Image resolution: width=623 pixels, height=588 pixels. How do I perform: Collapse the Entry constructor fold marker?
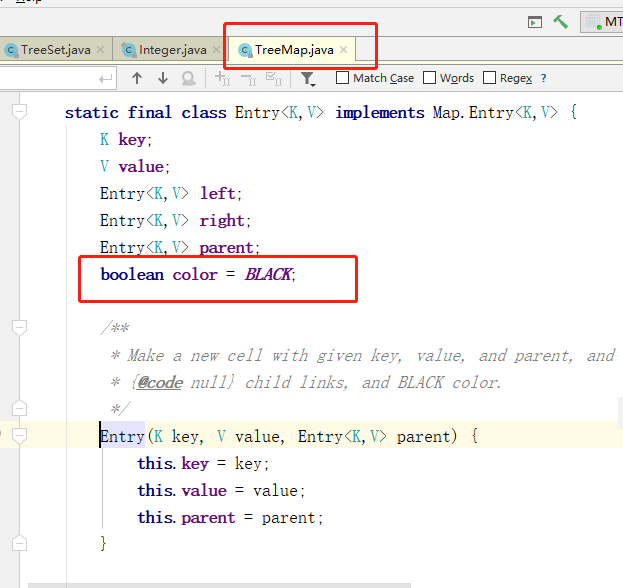tap(19, 435)
